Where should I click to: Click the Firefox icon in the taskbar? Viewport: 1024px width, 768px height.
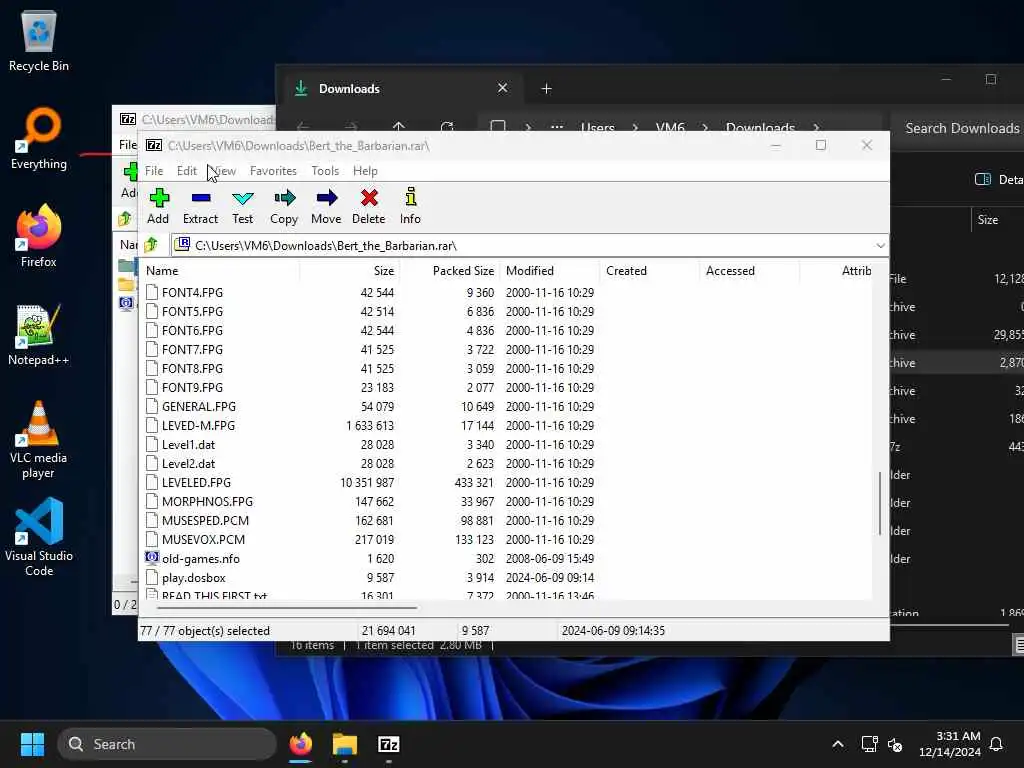300,744
